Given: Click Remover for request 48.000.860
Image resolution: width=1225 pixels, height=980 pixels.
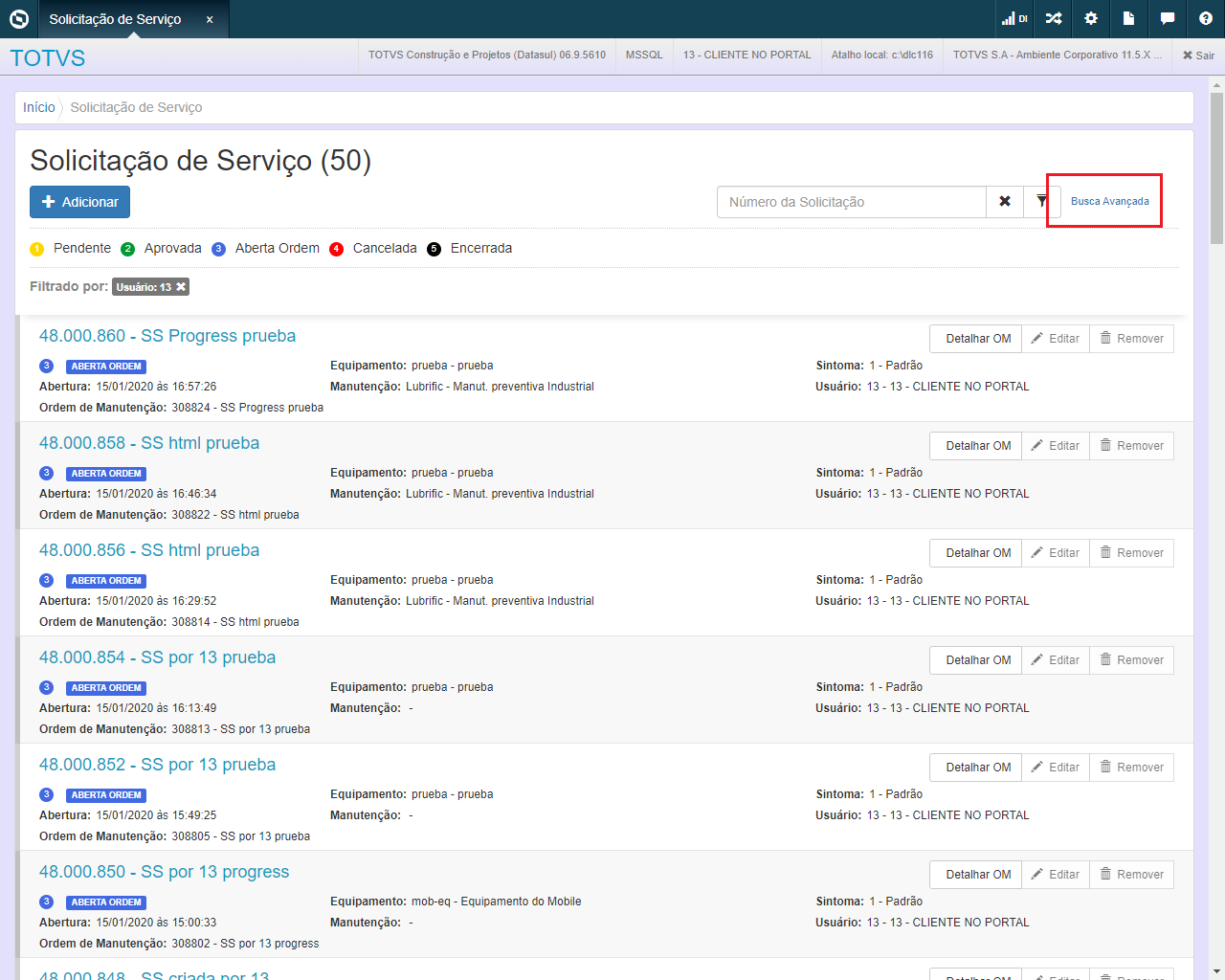Looking at the screenshot, I should click(x=1132, y=339).
